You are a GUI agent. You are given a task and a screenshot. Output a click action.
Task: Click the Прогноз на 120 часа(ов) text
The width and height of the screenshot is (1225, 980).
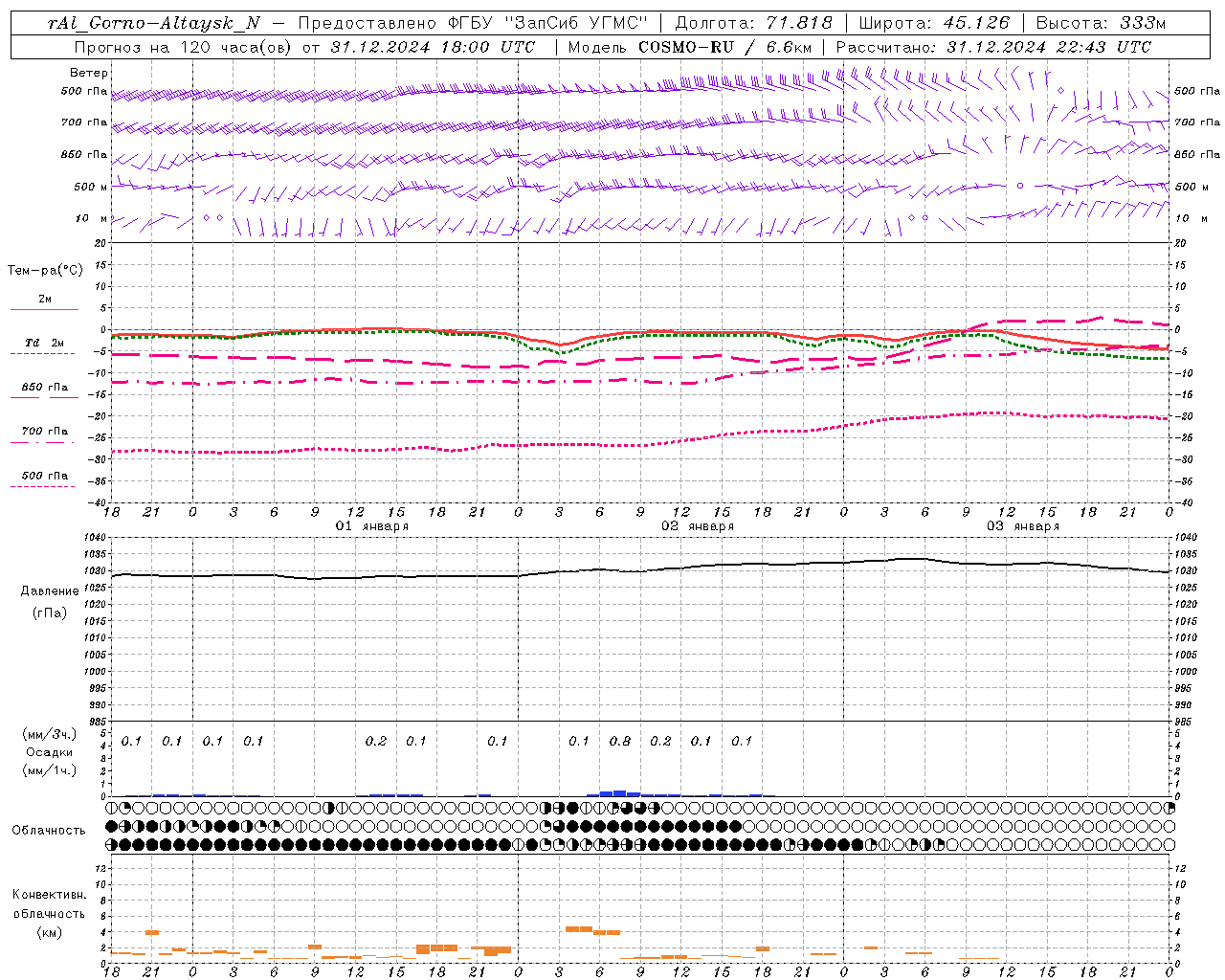[x=184, y=47]
